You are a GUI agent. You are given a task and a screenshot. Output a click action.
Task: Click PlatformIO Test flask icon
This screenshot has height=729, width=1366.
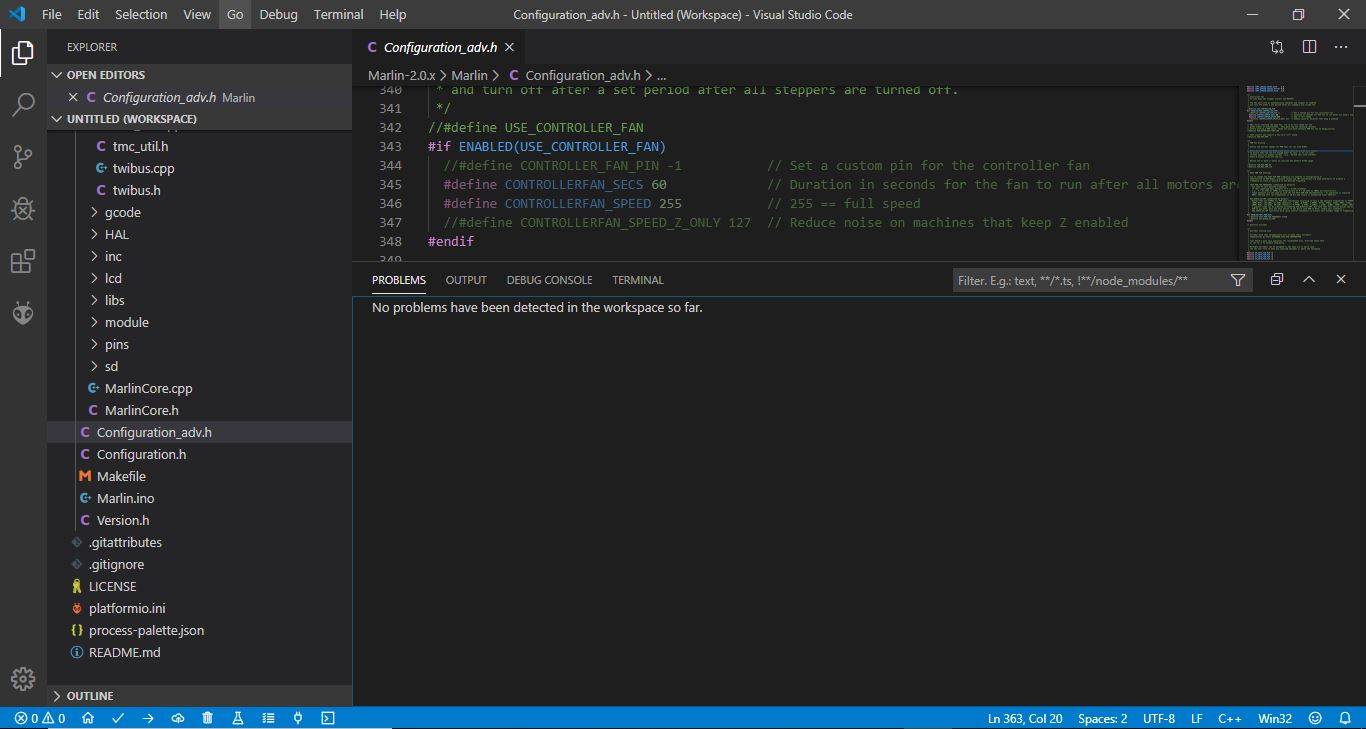point(238,718)
